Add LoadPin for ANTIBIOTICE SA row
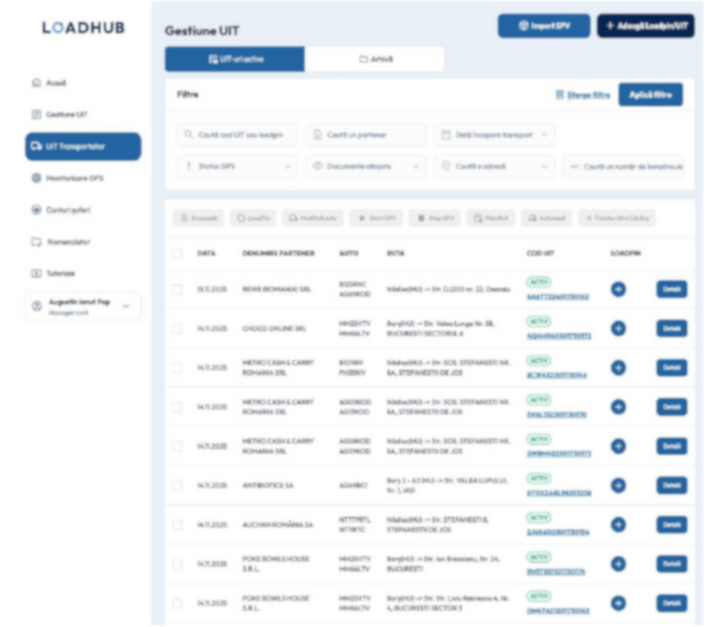Viewport: 706px width, 627px height. point(617,486)
